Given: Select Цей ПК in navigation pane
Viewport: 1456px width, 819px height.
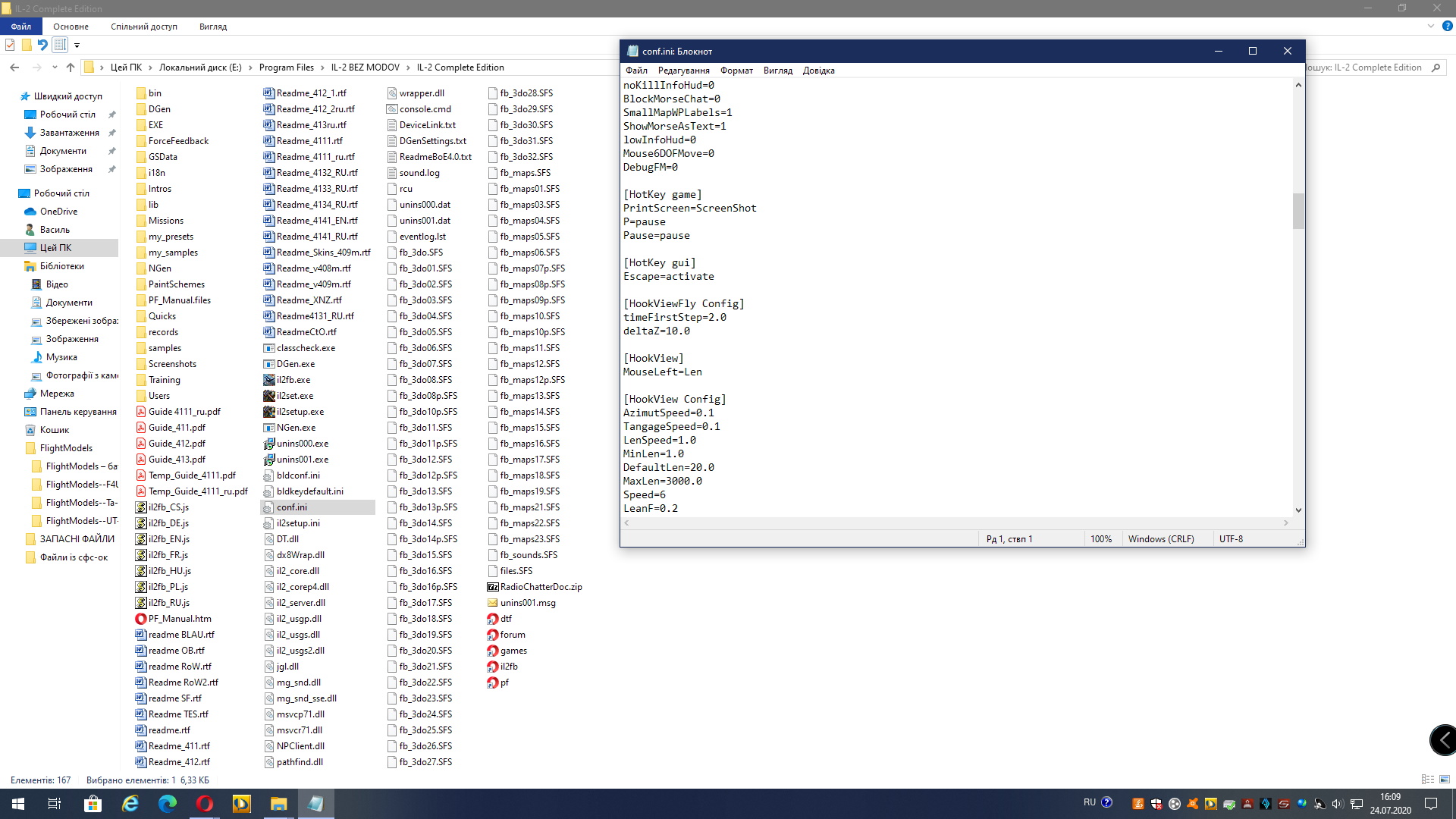Looking at the screenshot, I should click(x=55, y=248).
